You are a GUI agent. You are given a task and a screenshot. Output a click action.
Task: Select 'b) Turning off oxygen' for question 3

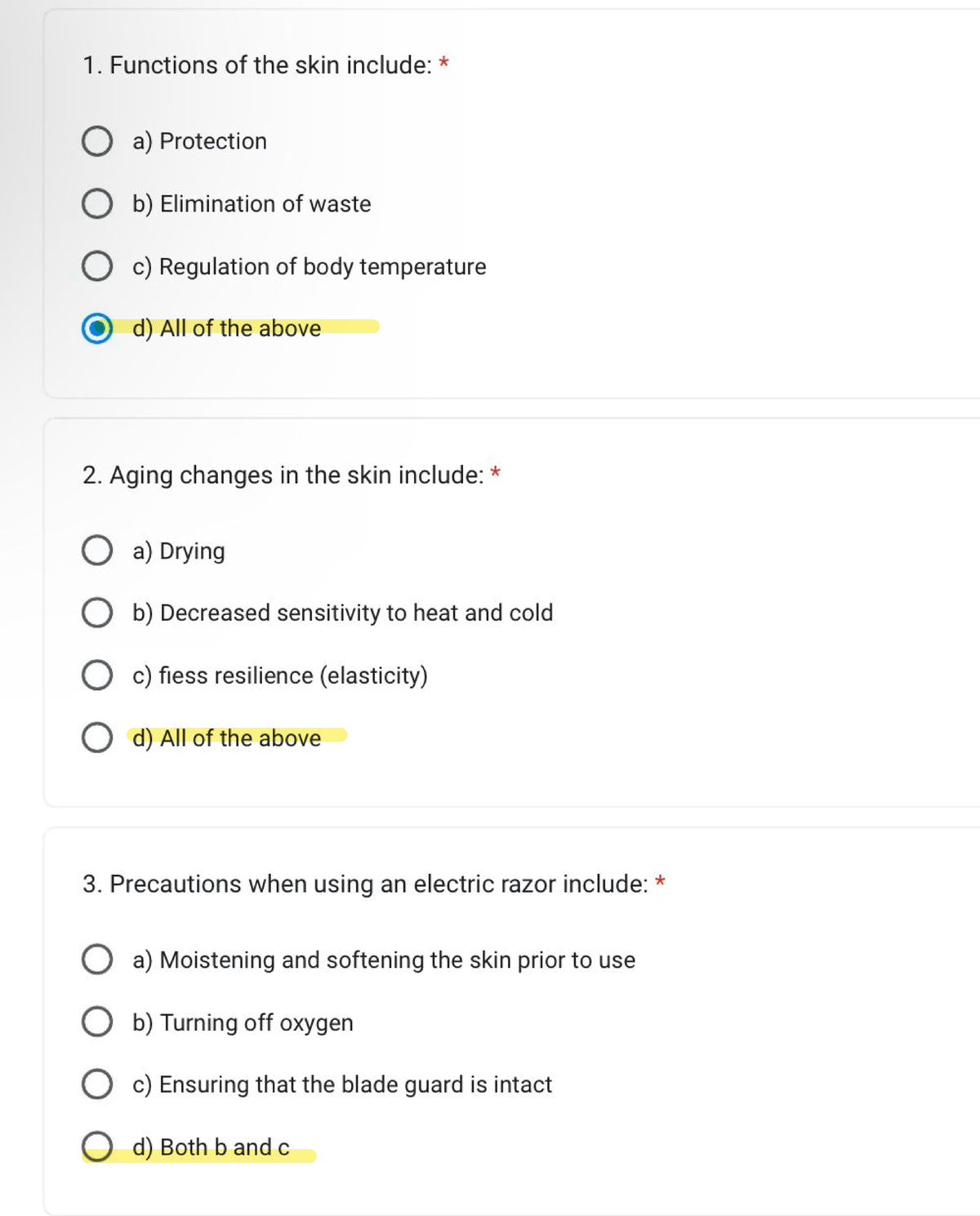click(98, 1022)
